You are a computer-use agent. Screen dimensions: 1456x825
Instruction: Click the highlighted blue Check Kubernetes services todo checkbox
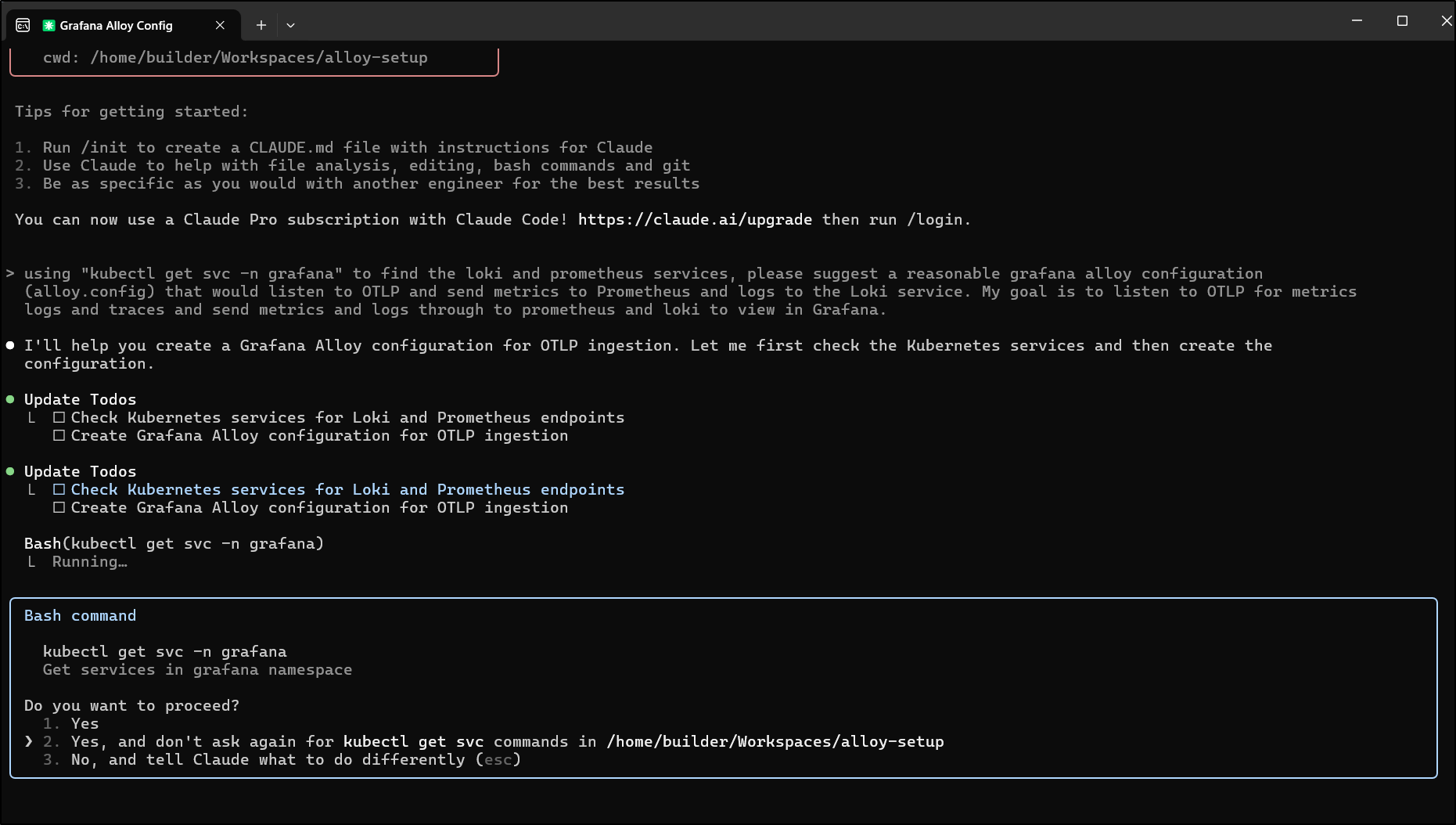click(x=59, y=489)
